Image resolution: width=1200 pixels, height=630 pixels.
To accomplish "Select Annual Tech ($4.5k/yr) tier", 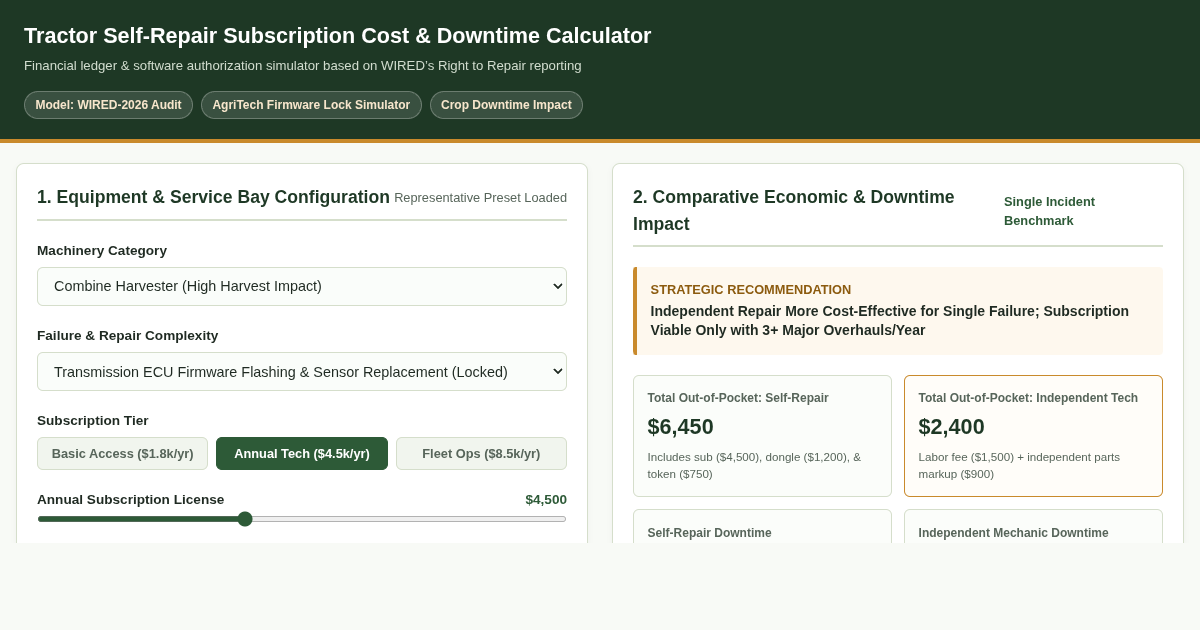I will (x=302, y=453).
